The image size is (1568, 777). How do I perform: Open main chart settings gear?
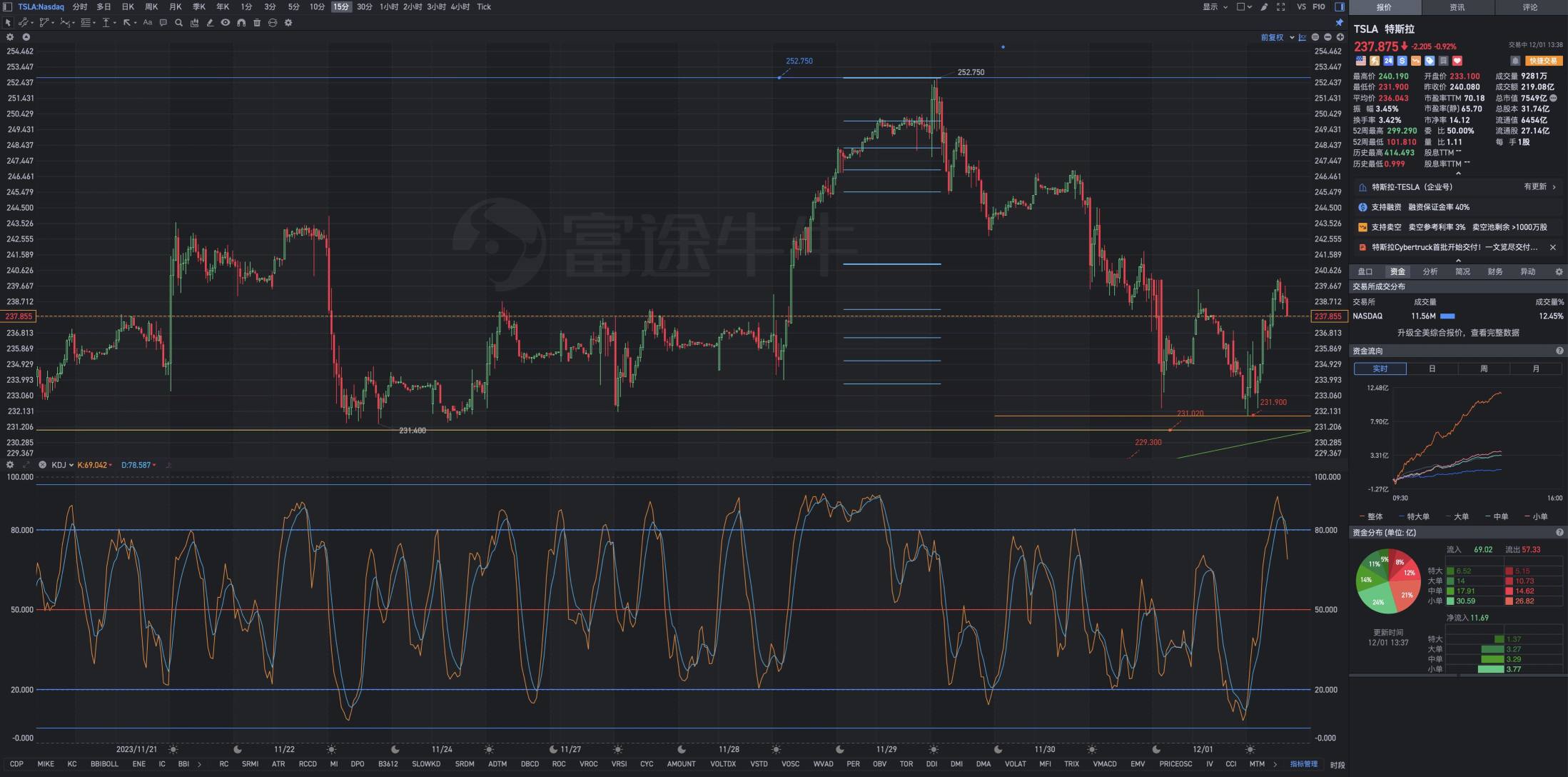point(10,37)
